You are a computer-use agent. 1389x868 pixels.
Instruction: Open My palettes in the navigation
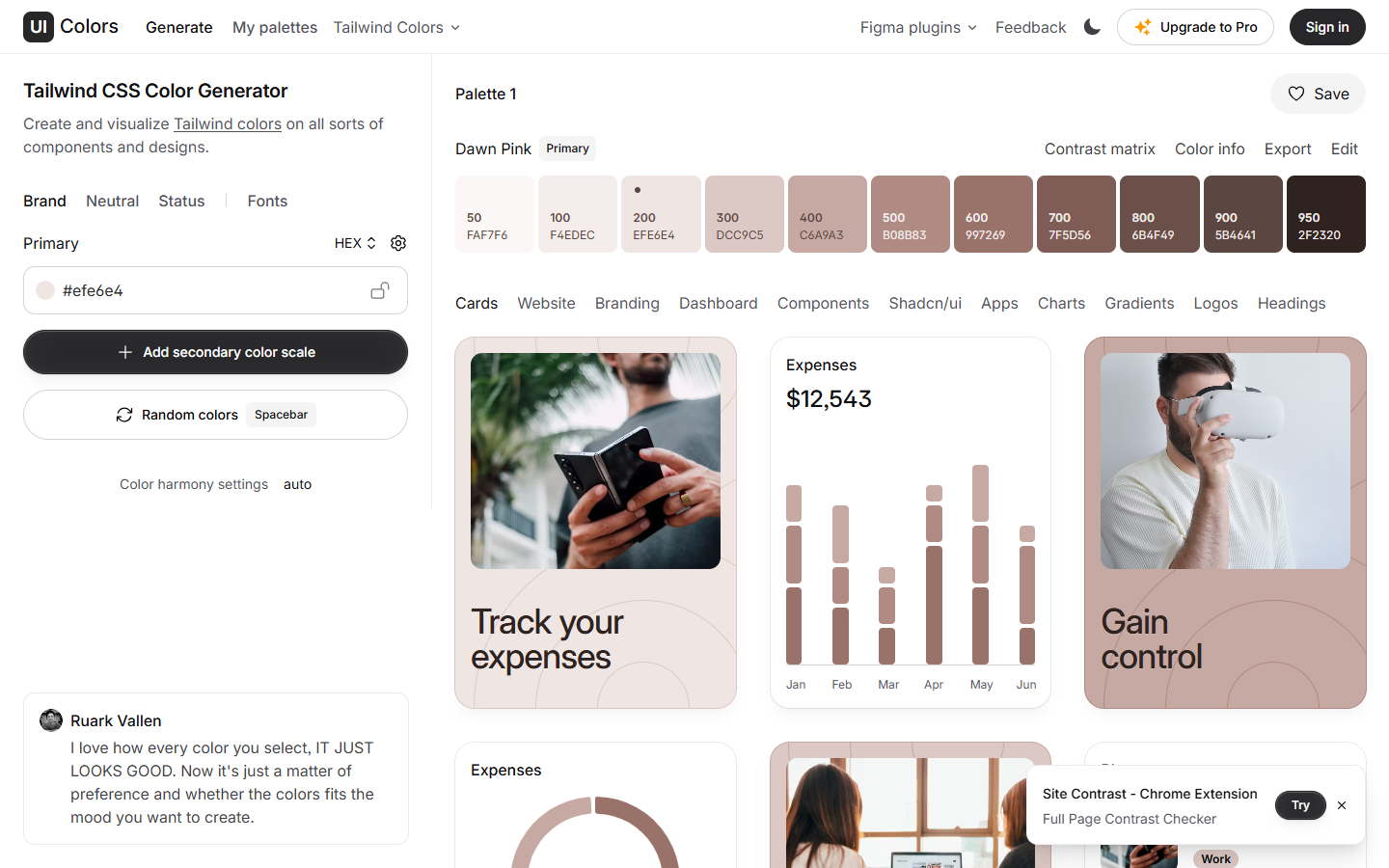click(275, 27)
